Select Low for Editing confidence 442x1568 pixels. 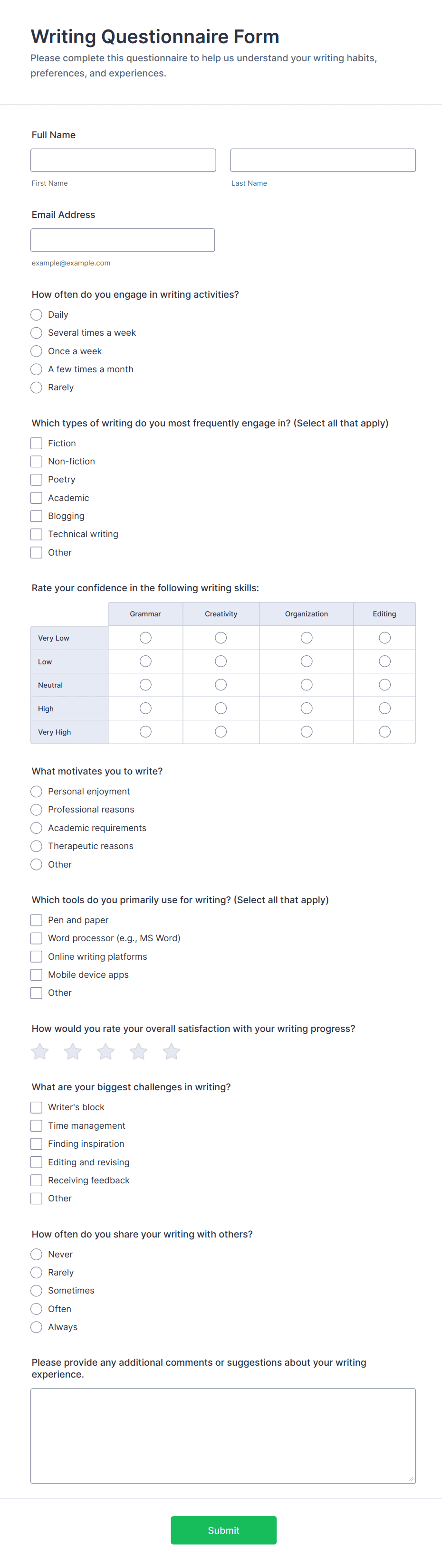(x=385, y=661)
